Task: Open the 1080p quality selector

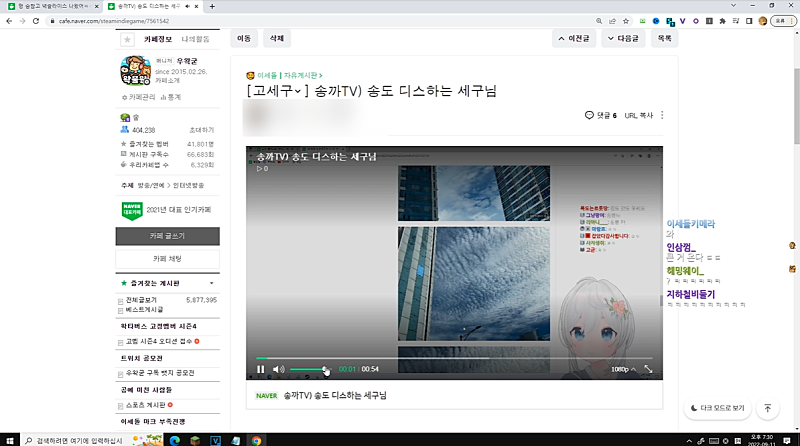Action: [621, 369]
